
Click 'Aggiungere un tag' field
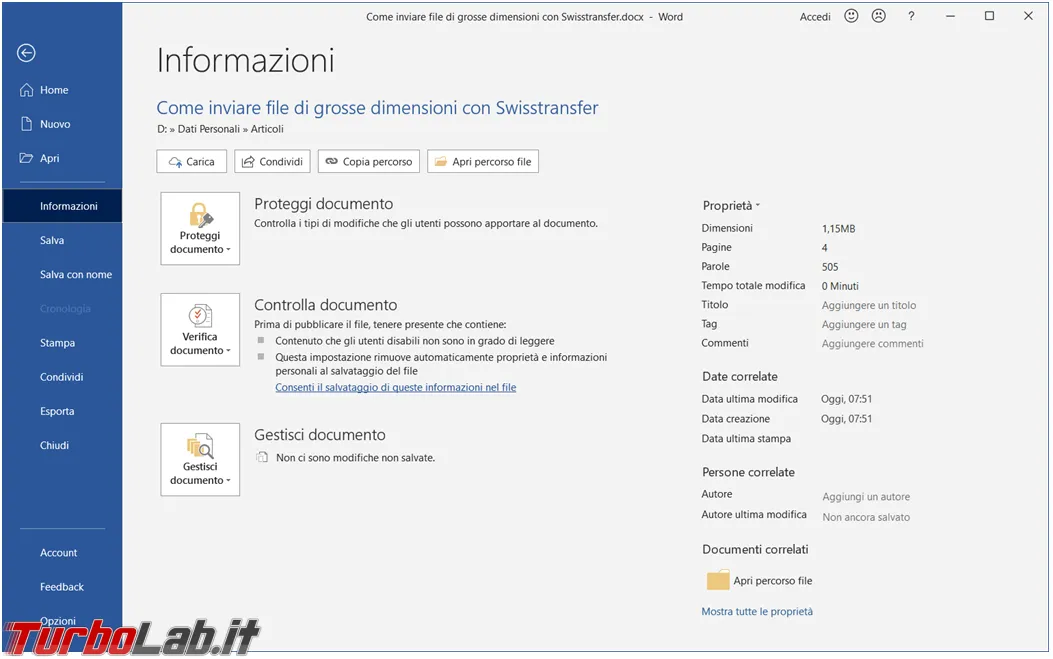coord(864,324)
